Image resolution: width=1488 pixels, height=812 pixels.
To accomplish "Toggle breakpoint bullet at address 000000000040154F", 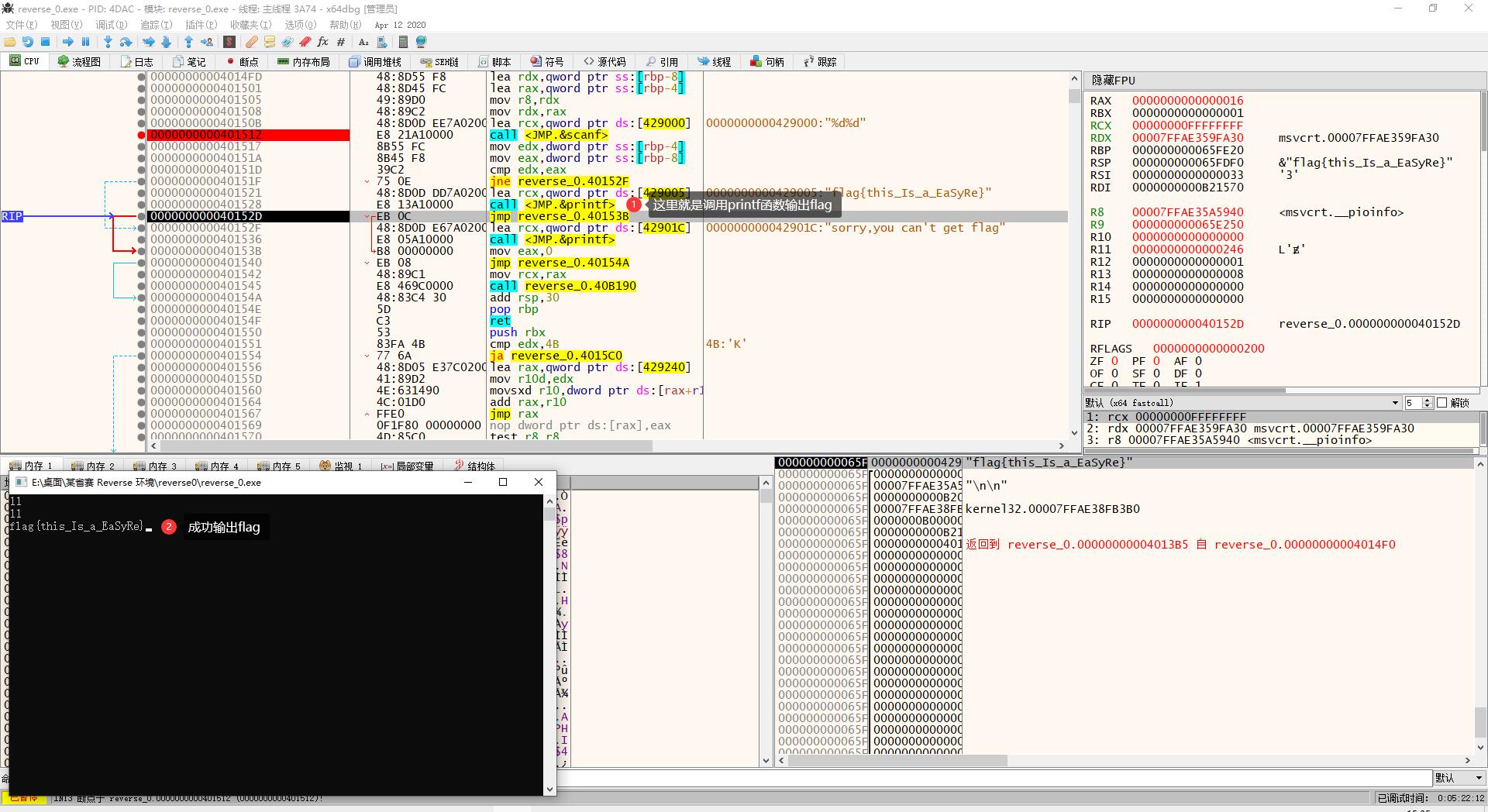I will [141, 321].
